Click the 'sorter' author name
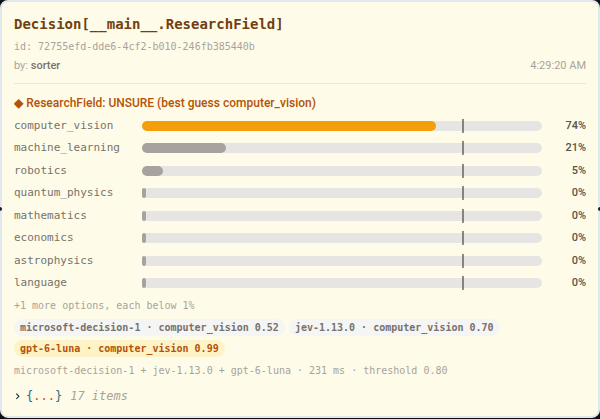Screen dimensions: 600x419 click(x=46, y=65)
